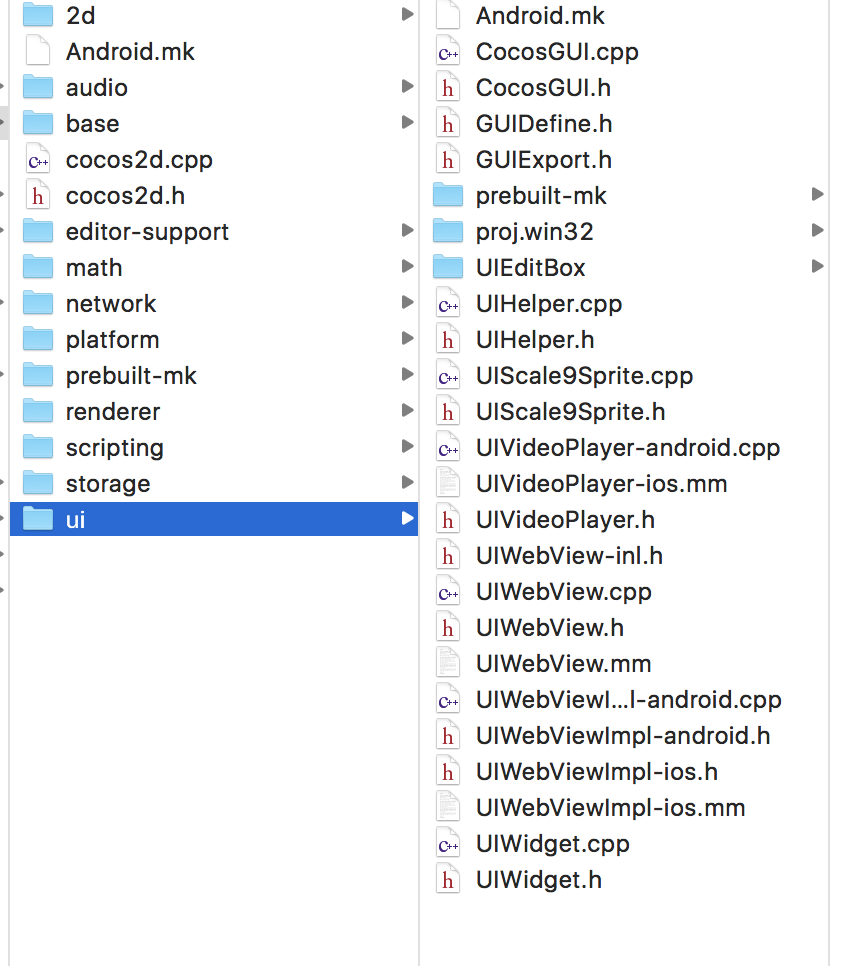Click the document icon of UIVideoPlayer-ios.mm
The width and height of the screenshot is (858, 966).
[448, 483]
